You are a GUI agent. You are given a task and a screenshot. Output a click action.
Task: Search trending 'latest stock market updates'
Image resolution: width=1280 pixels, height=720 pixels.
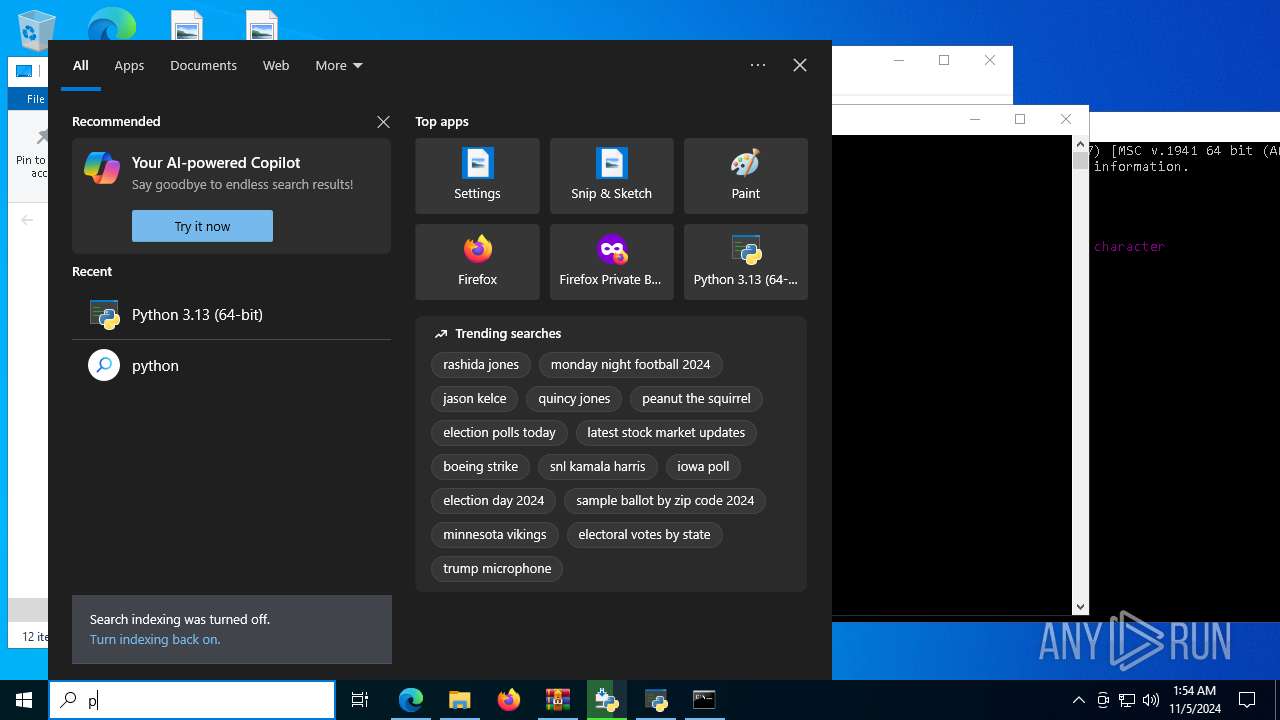(x=666, y=433)
